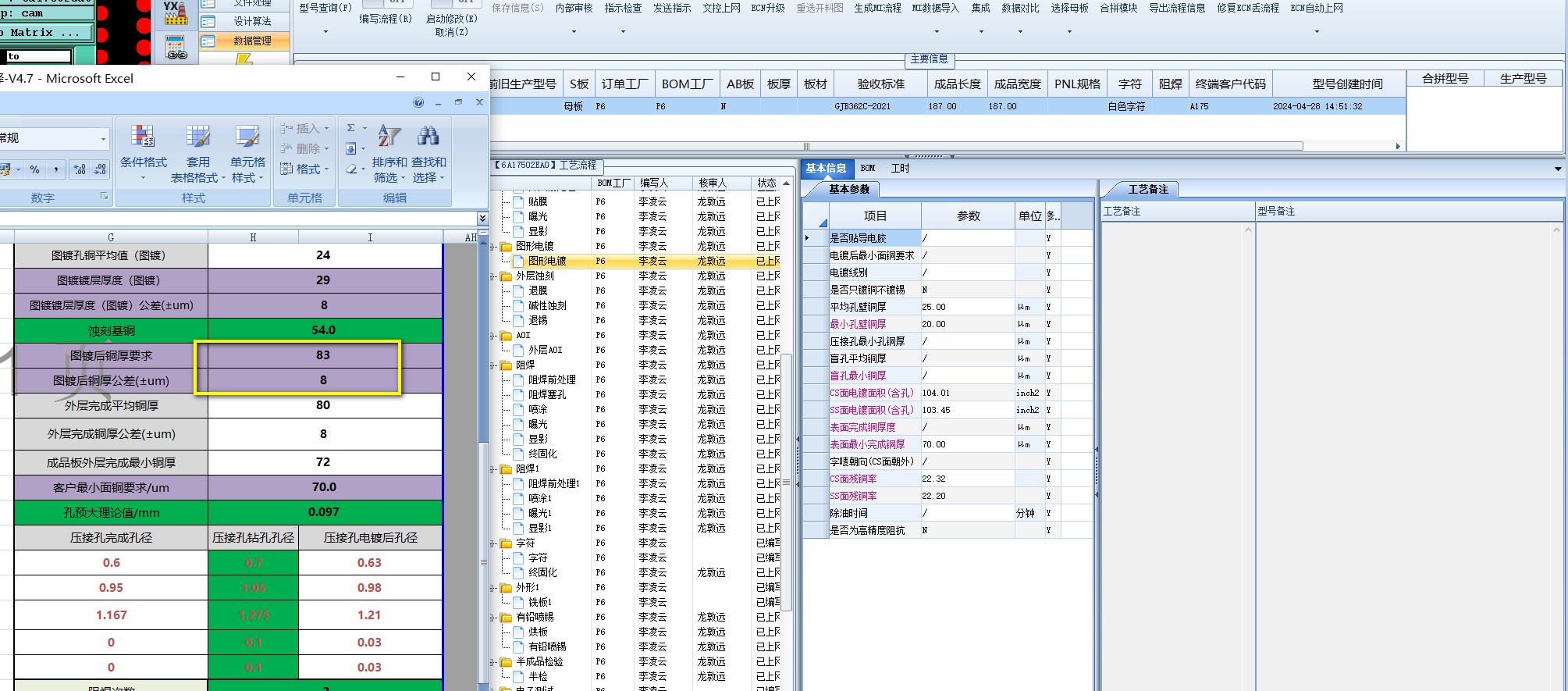Open the Number group dialog launcher
Viewport: 1568px width, 691px height.
(104, 197)
